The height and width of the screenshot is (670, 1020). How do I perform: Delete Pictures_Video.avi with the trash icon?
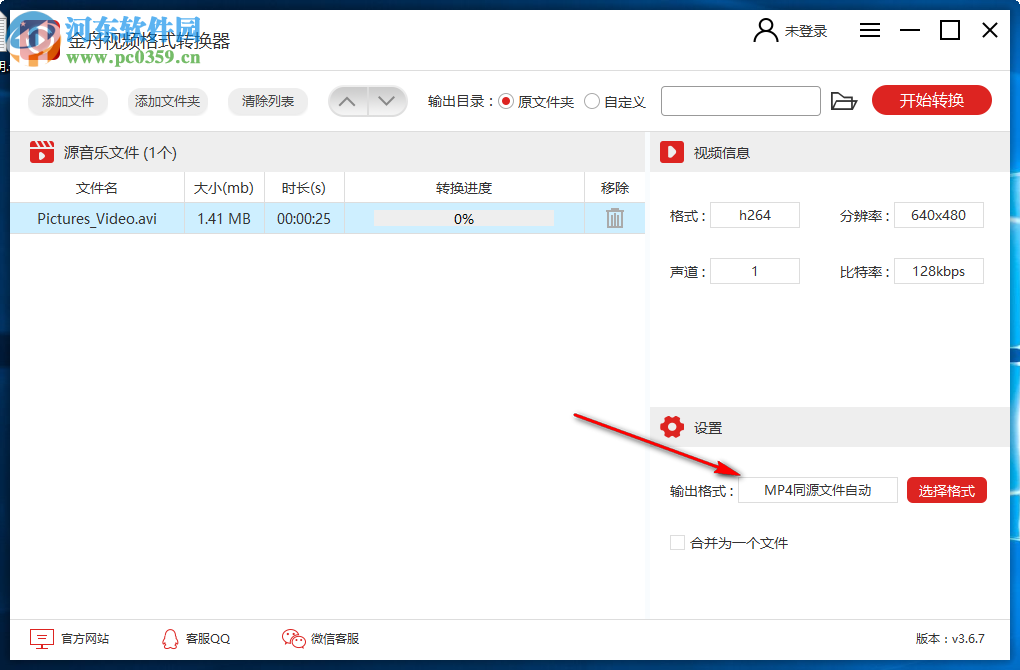613,218
